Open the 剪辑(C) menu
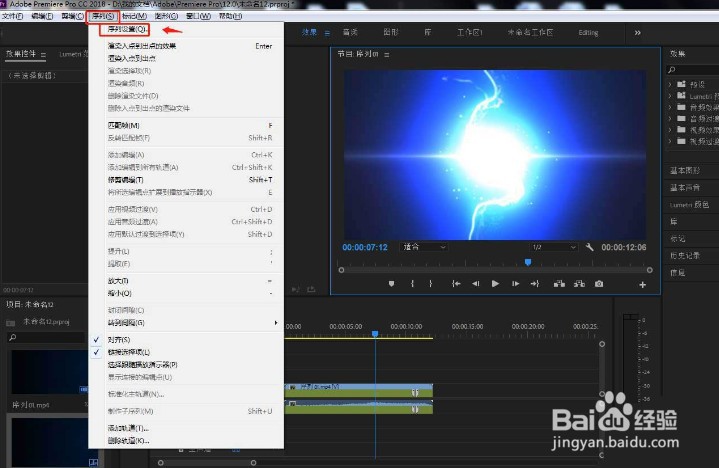 click(x=72, y=16)
